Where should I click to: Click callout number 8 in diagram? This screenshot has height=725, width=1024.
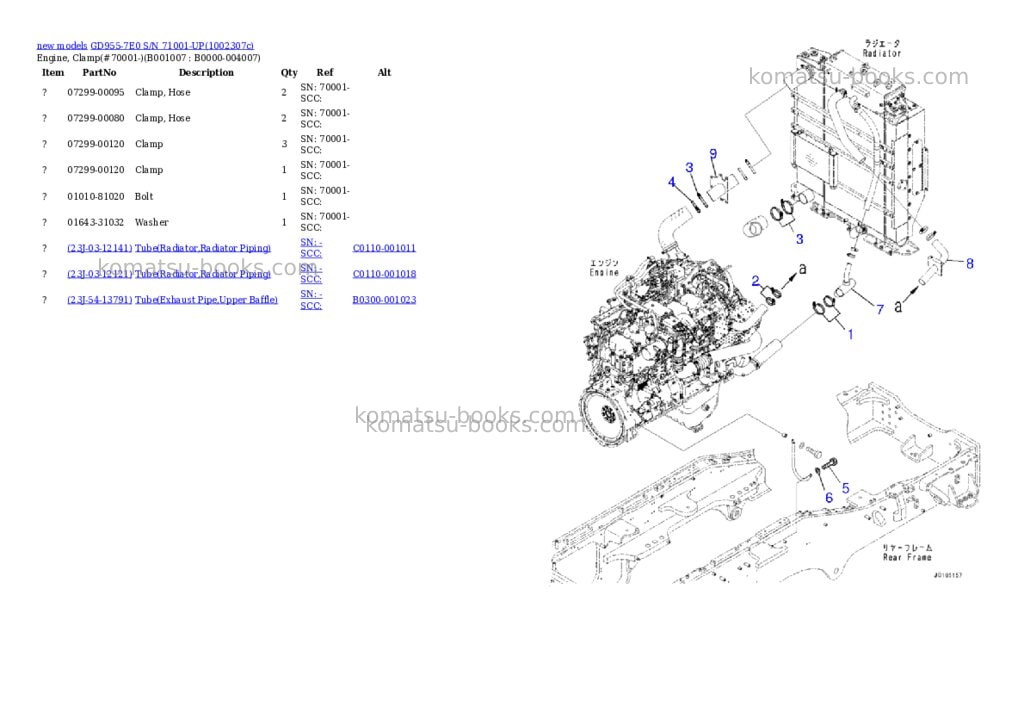(970, 263)
